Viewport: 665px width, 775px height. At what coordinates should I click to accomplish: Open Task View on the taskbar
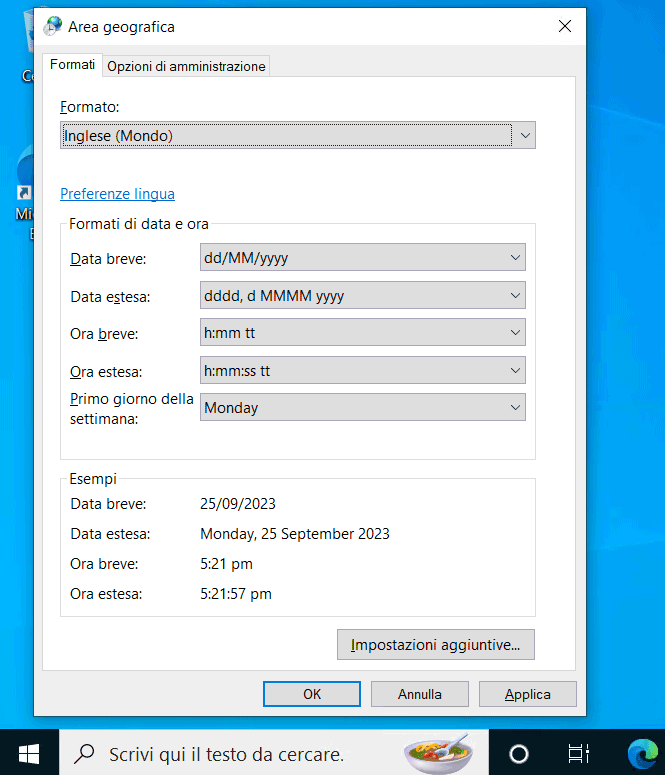tap(578, 754)
